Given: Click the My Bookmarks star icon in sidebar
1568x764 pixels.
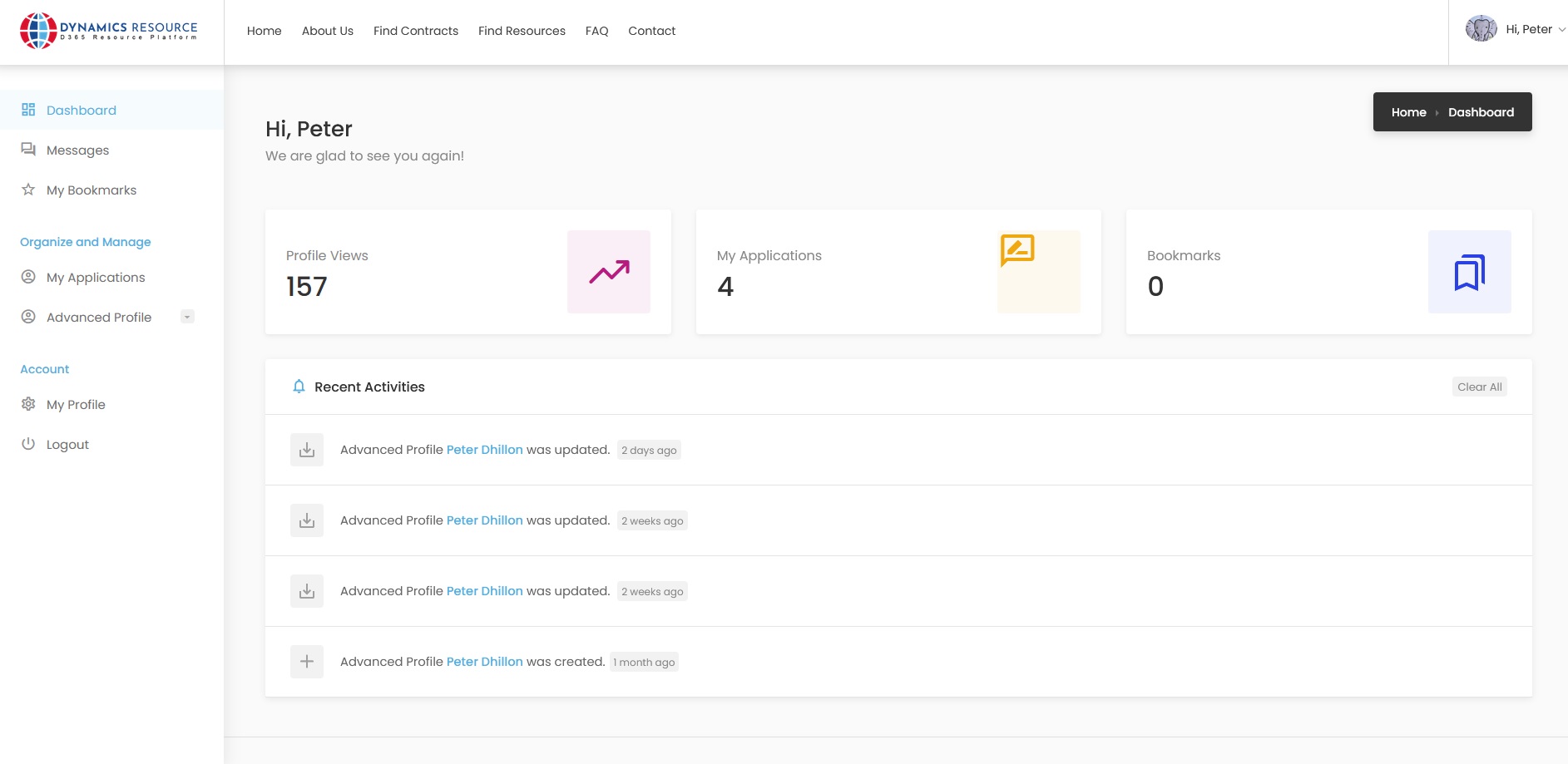Looking at the screenshot, I should [x=28, y=190].
